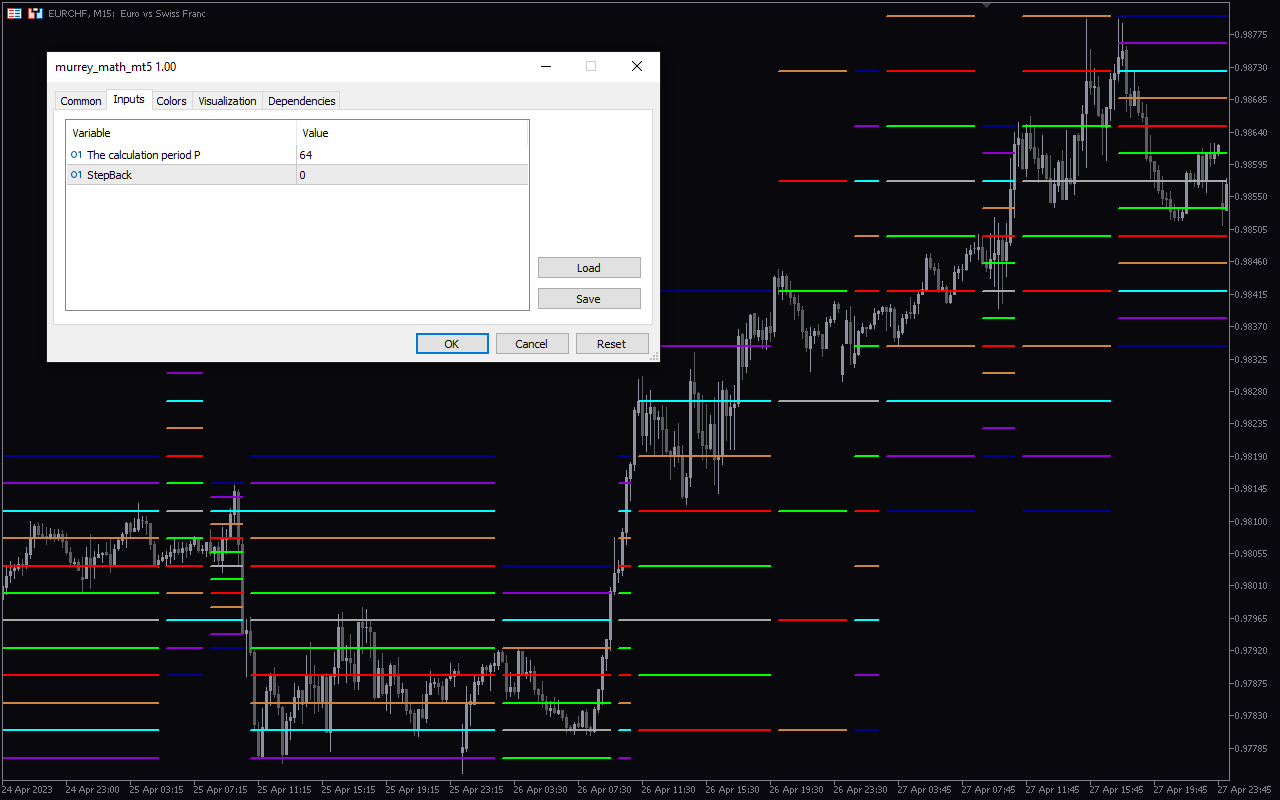
Task: Click the Reset button
Action: pos(612,343)
